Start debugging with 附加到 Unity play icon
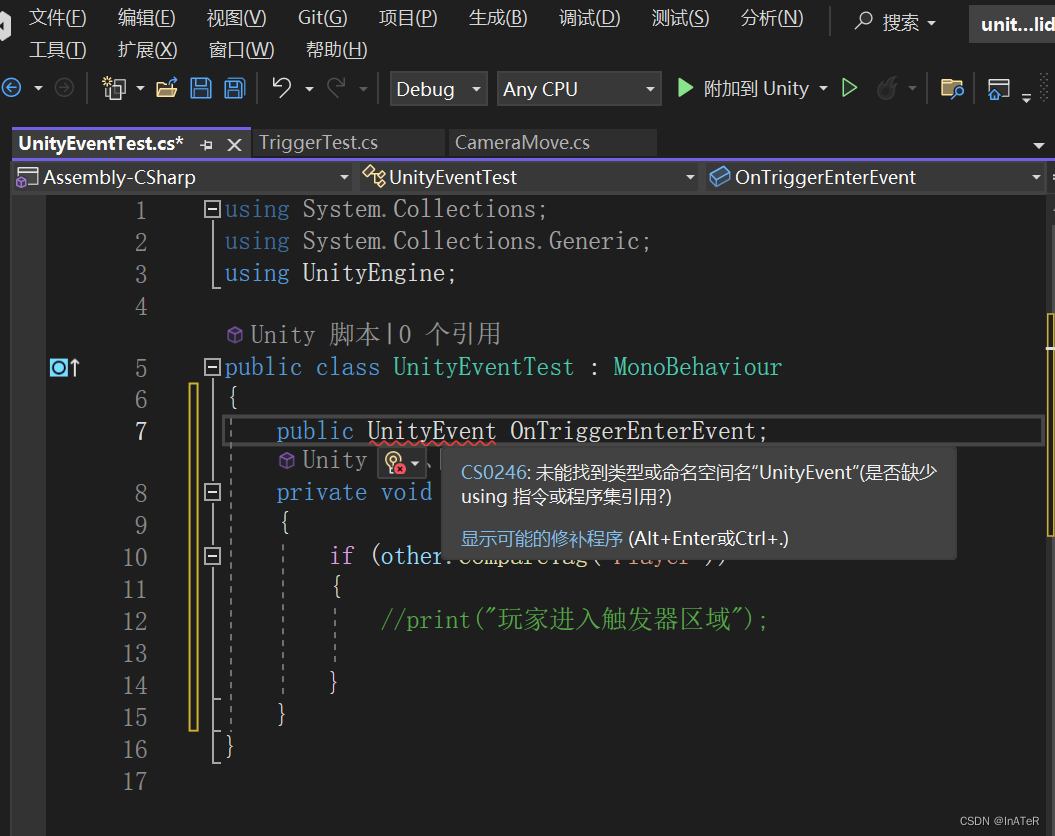This screenshot has height=836, width=1055. (686, 88)
